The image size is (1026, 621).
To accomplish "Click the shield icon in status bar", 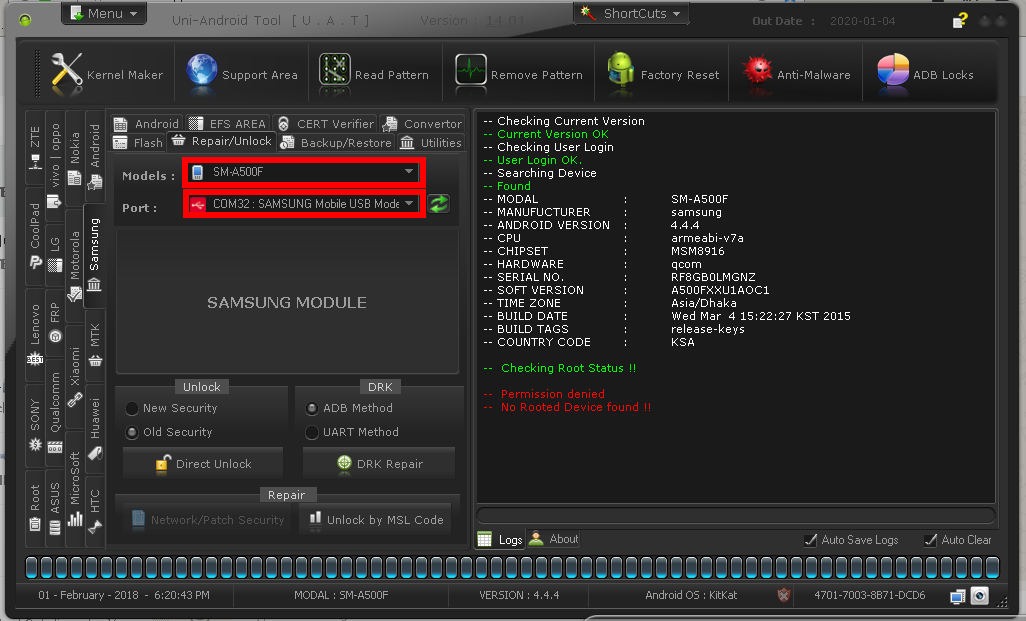I will point(784,595).
